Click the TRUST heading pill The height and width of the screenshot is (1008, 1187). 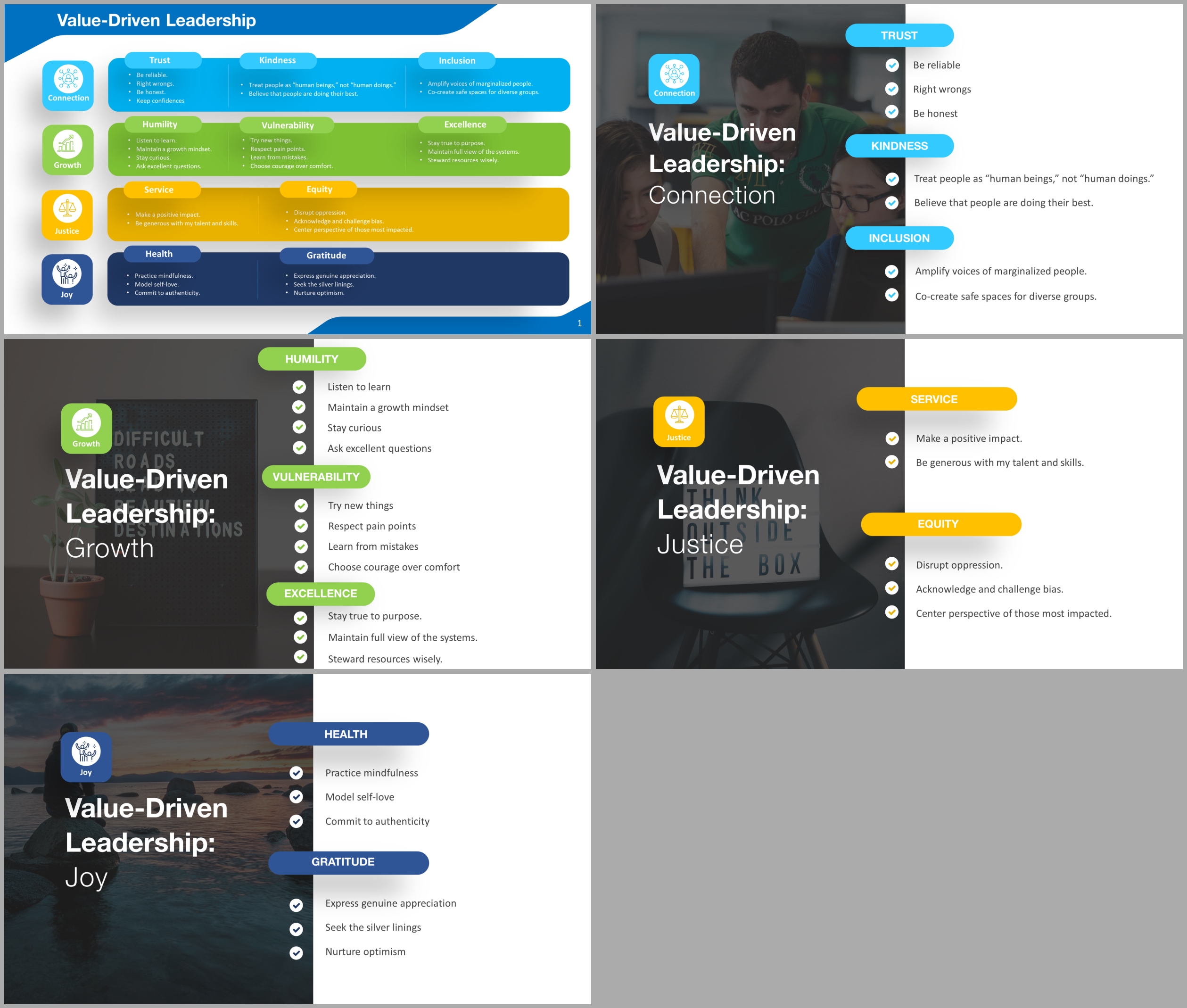click(899, 35)
